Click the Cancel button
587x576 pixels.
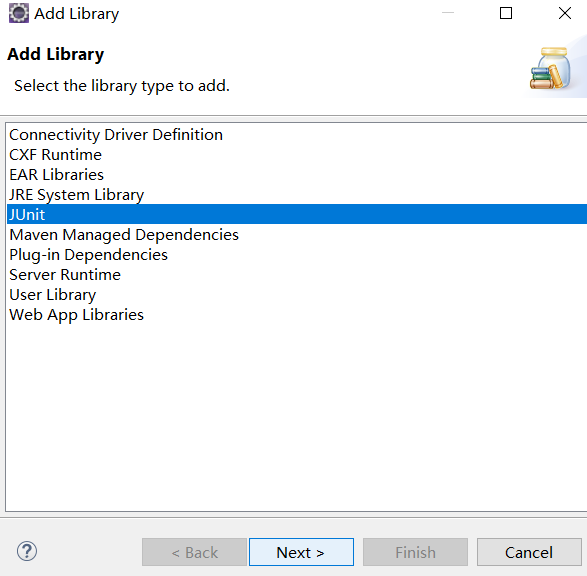[x=529, y=552]
